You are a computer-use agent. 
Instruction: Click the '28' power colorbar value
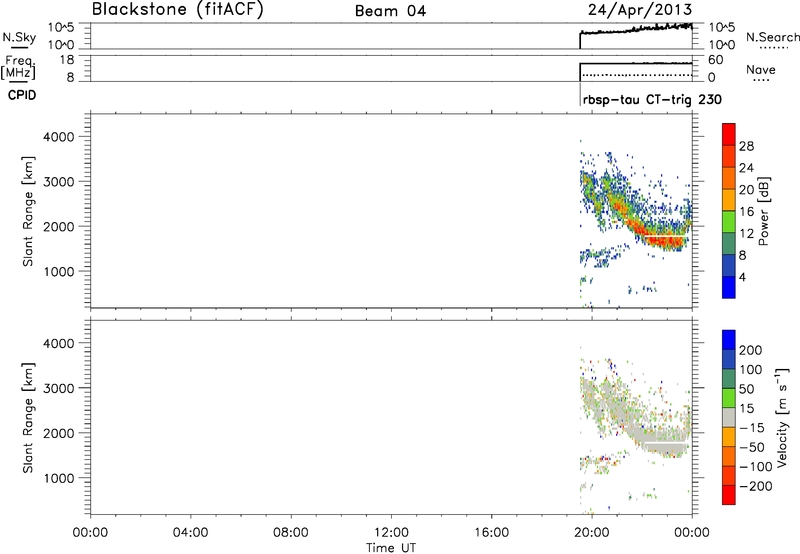[x=746, y=146]
